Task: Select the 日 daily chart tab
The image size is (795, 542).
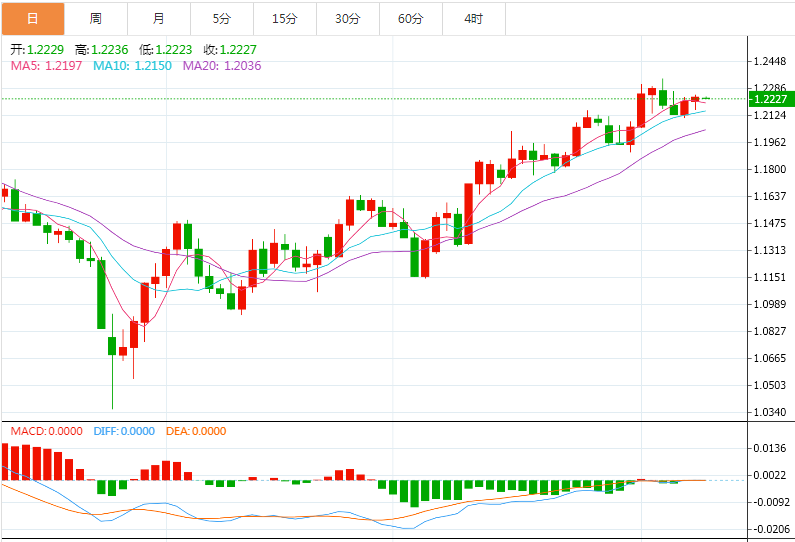Action: tap(33, 19)
